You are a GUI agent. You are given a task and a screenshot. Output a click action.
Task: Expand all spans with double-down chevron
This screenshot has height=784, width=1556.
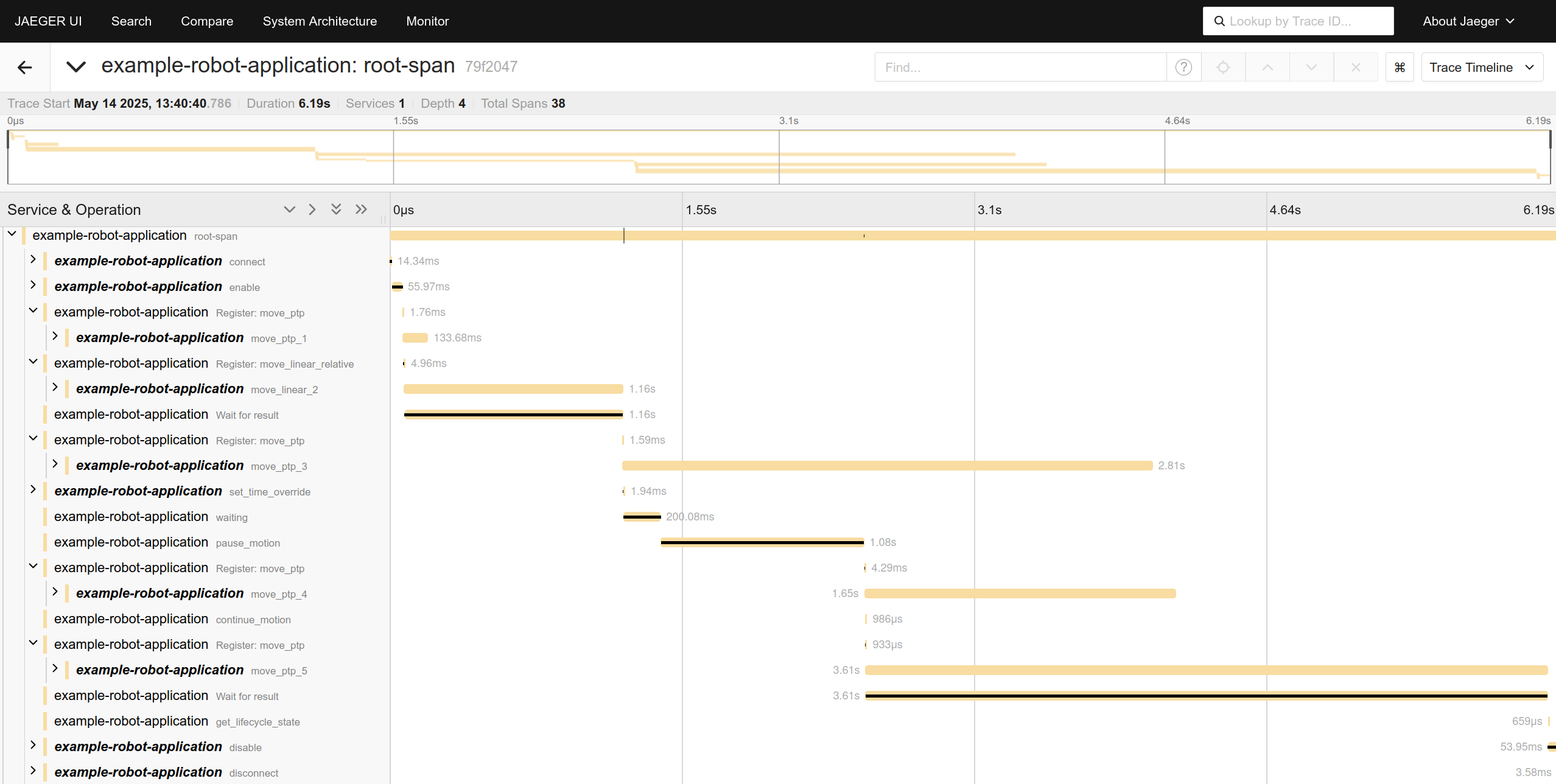coord(336,209)
